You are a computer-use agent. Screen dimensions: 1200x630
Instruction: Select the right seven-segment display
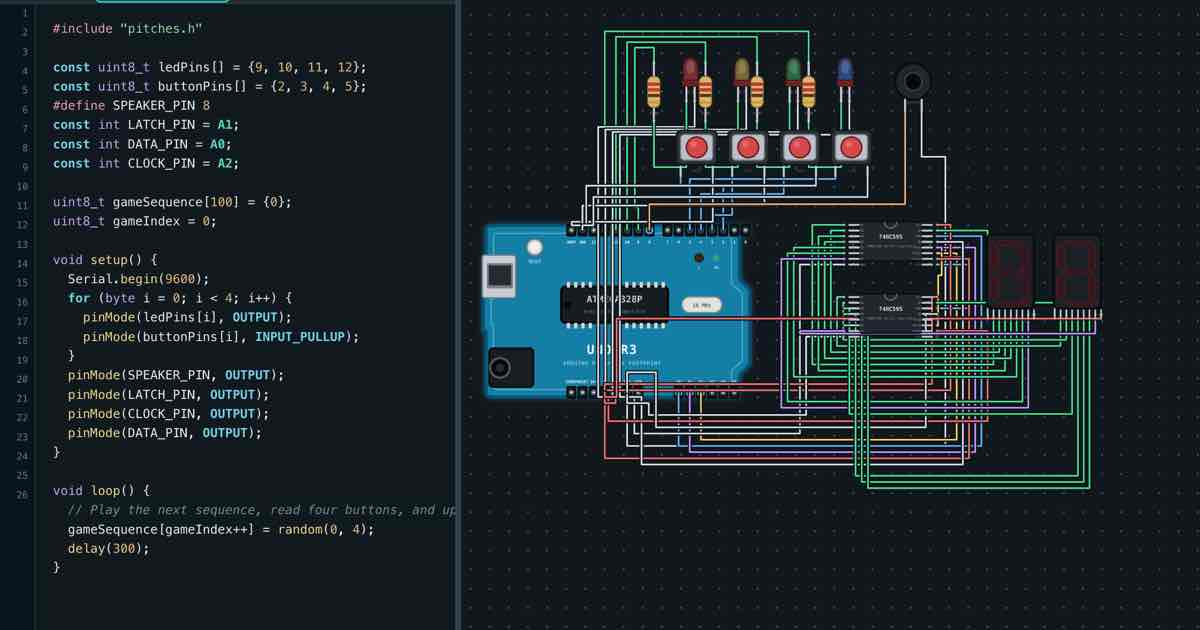pos(1077,271)
